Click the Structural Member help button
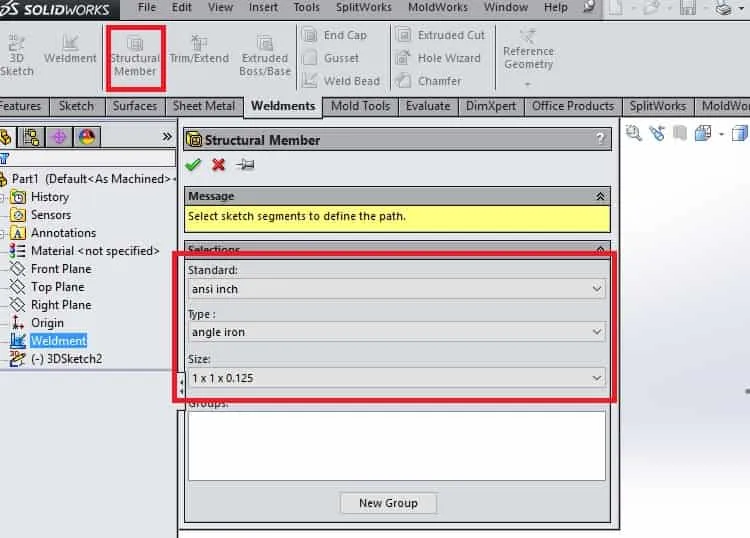 click(600, 139)
